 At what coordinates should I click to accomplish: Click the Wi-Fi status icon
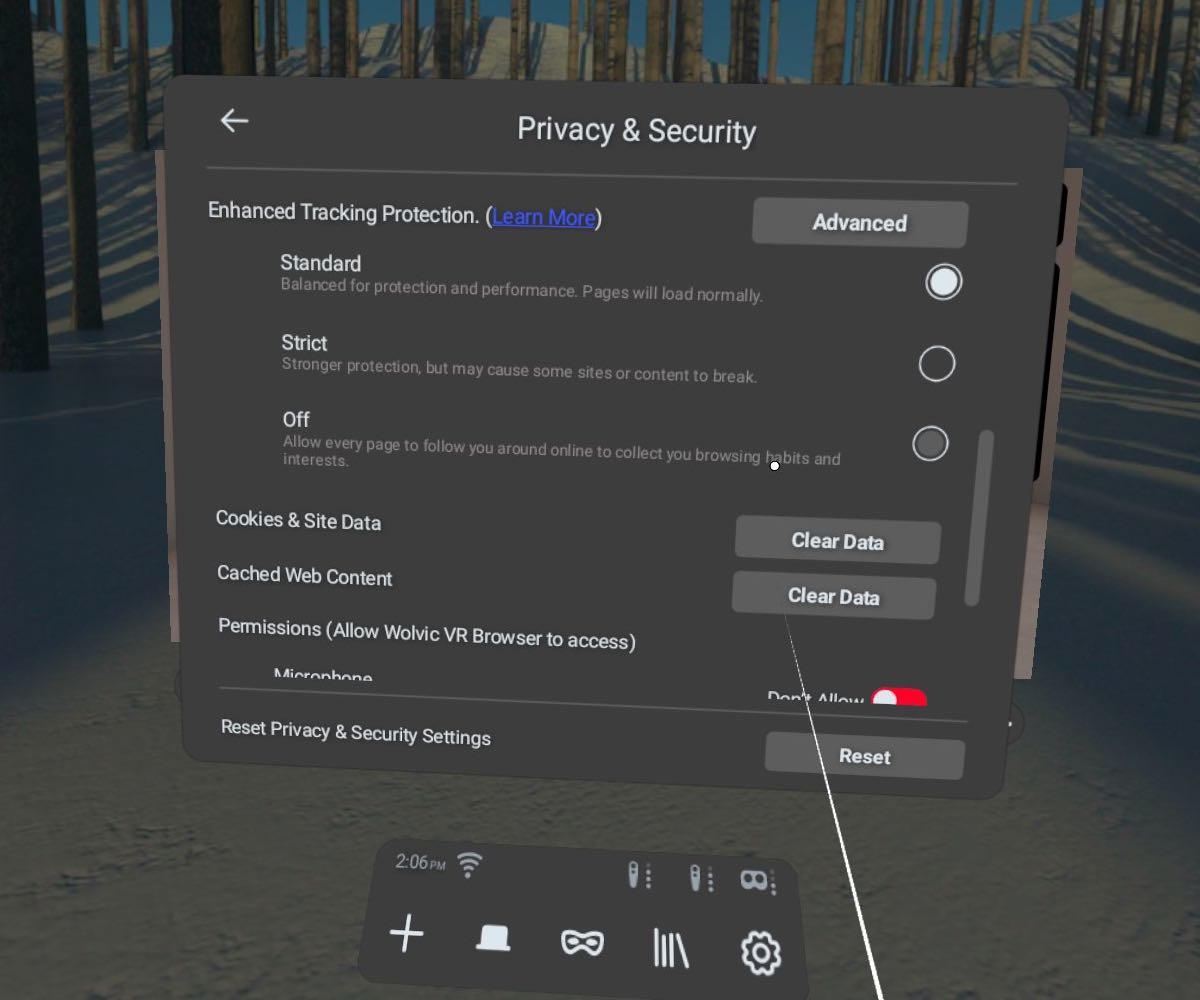[x=468, y=864]
